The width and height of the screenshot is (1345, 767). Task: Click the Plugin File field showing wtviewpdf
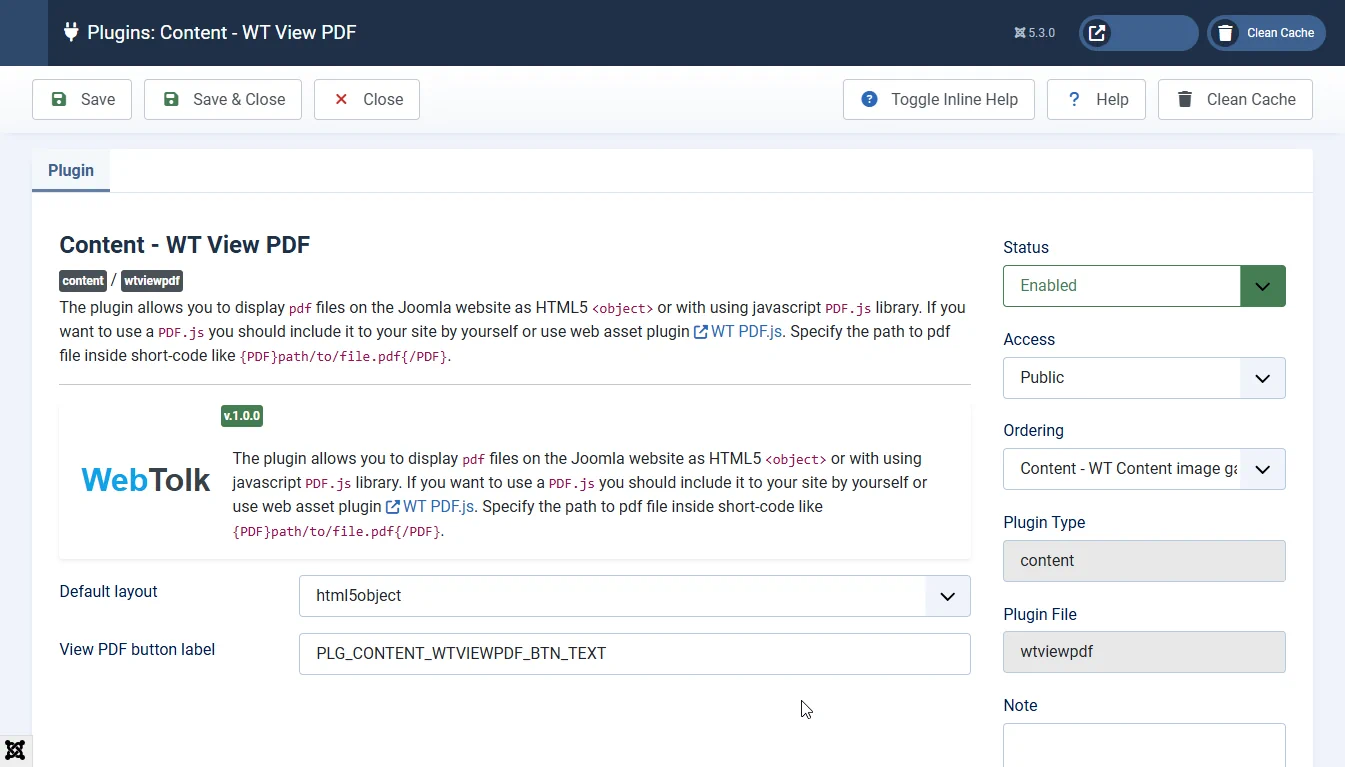coord(1144,652)
